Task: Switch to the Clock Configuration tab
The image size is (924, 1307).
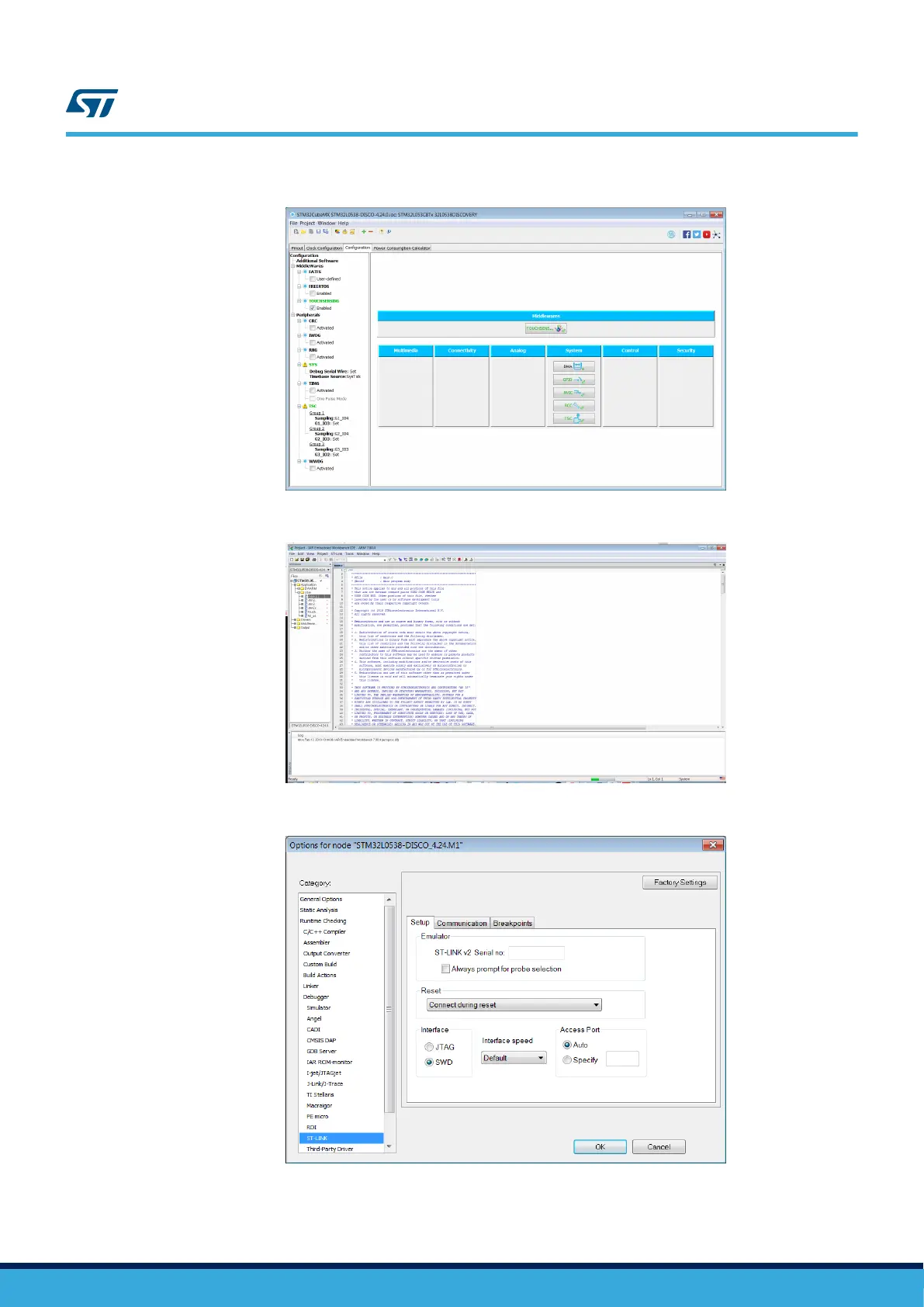Action: pyautogui.click(x=324, y=248)
